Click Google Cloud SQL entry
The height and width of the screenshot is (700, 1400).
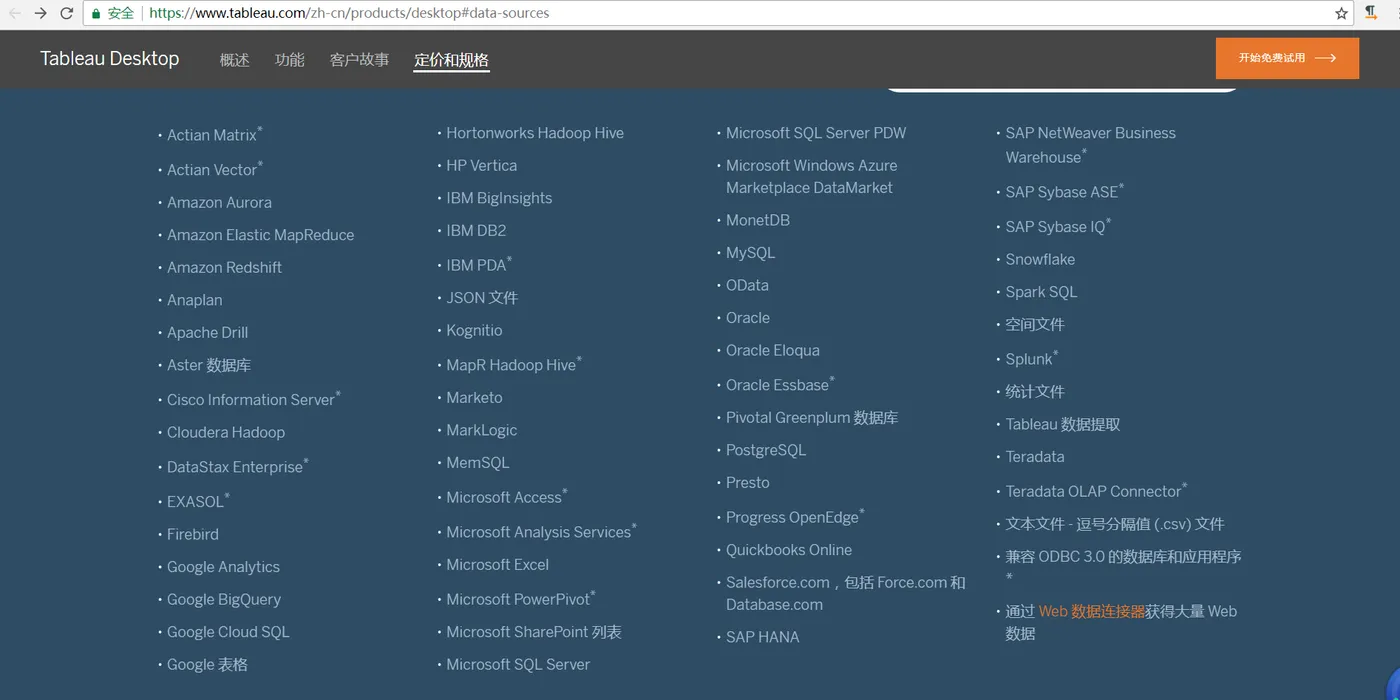tap(228, 632)
